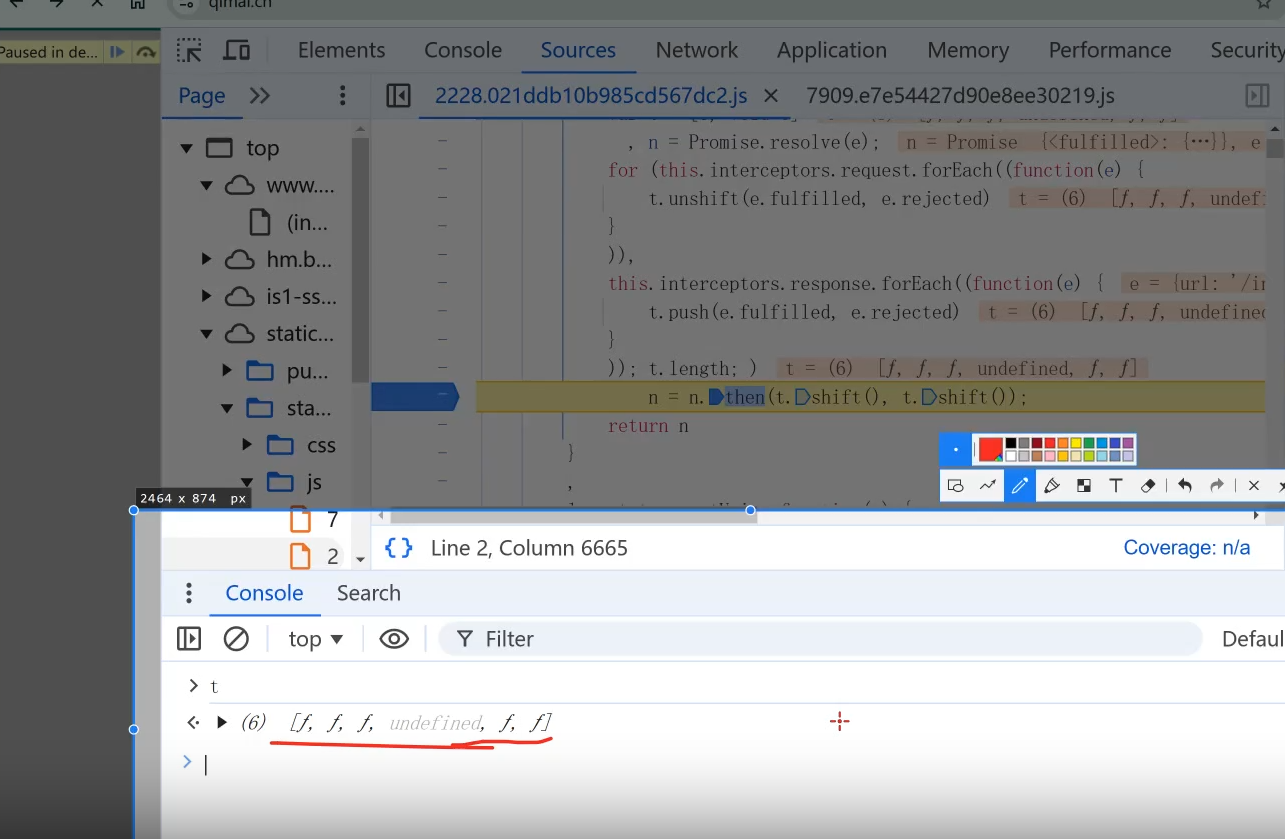Image resolution: width=1285 pixels, height=839 pixels.
Task: Expand the pu... folder
Action: pyautogui.click(x=227, y=371)
